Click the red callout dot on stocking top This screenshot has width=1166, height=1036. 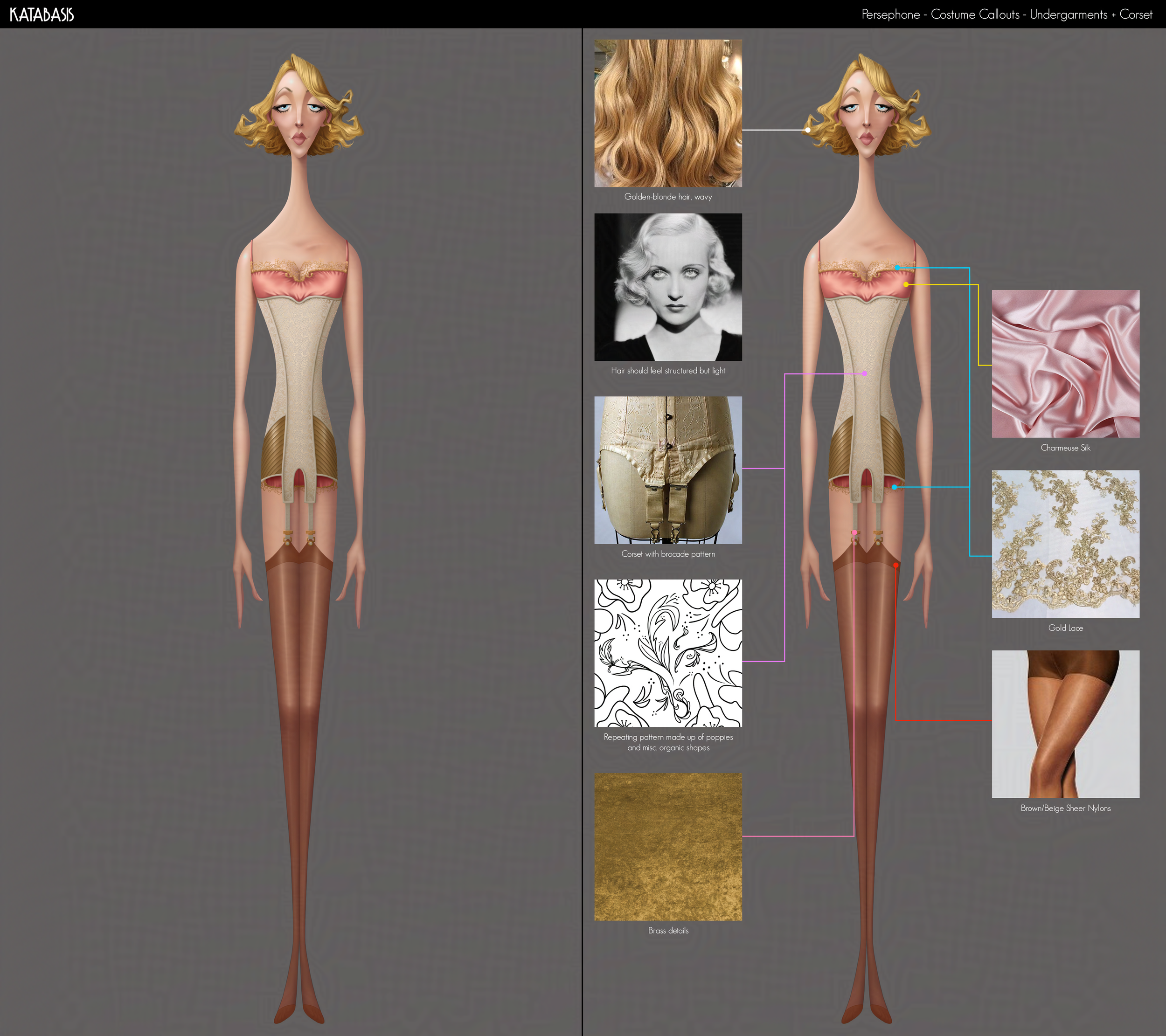click(x=896, y=565)
